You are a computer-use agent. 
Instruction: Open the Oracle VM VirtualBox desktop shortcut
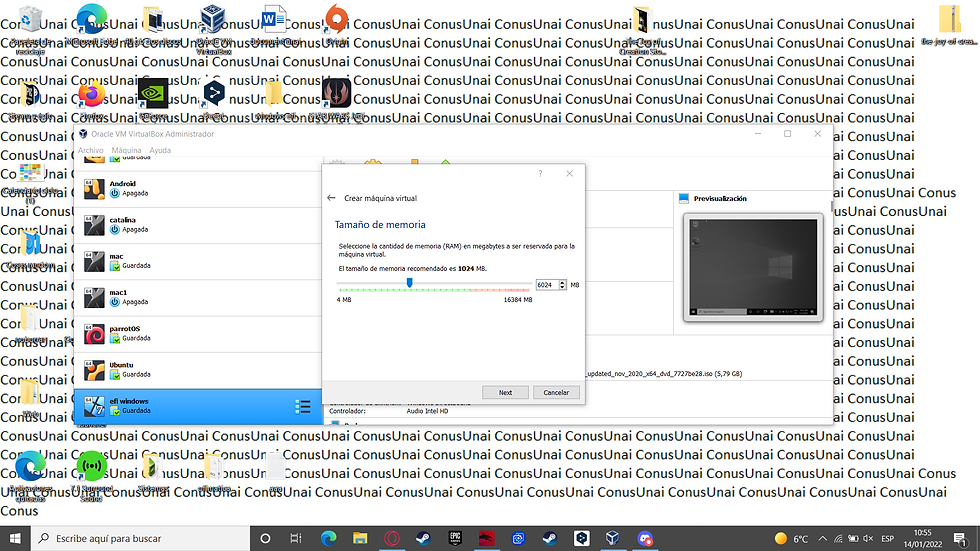[213, 28]
